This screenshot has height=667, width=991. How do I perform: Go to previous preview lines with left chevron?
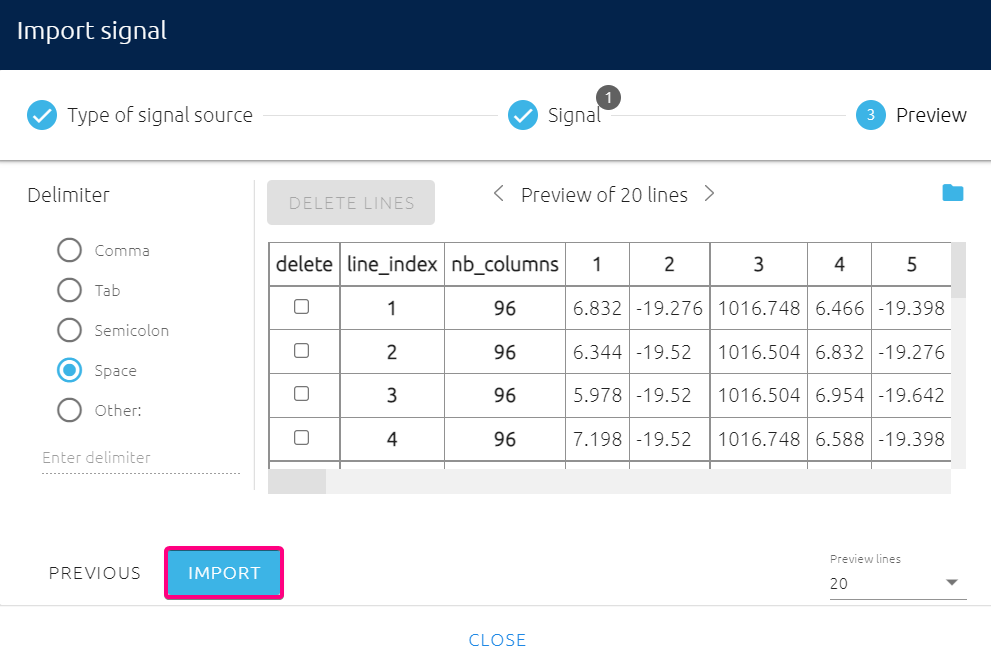(x=499, y=194)
